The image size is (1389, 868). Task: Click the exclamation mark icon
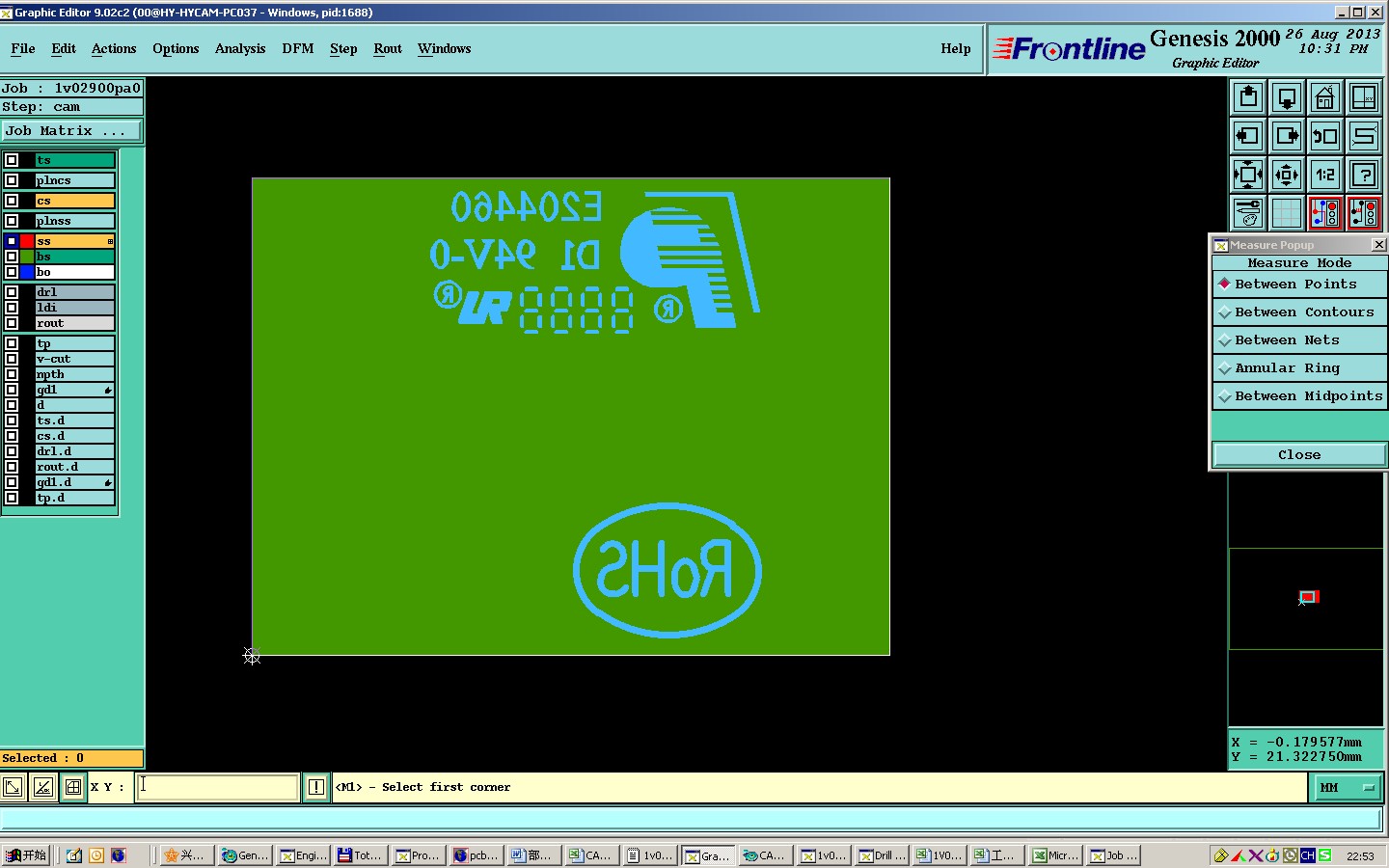(x=316, y=787)
